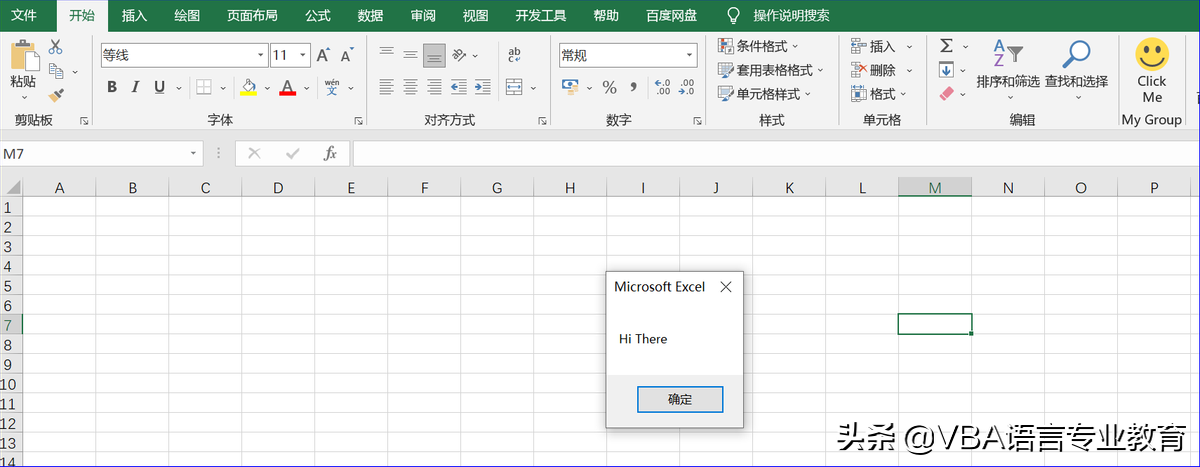
Task: Toggle the highlighted Bottom Align option
Action: 434,55
